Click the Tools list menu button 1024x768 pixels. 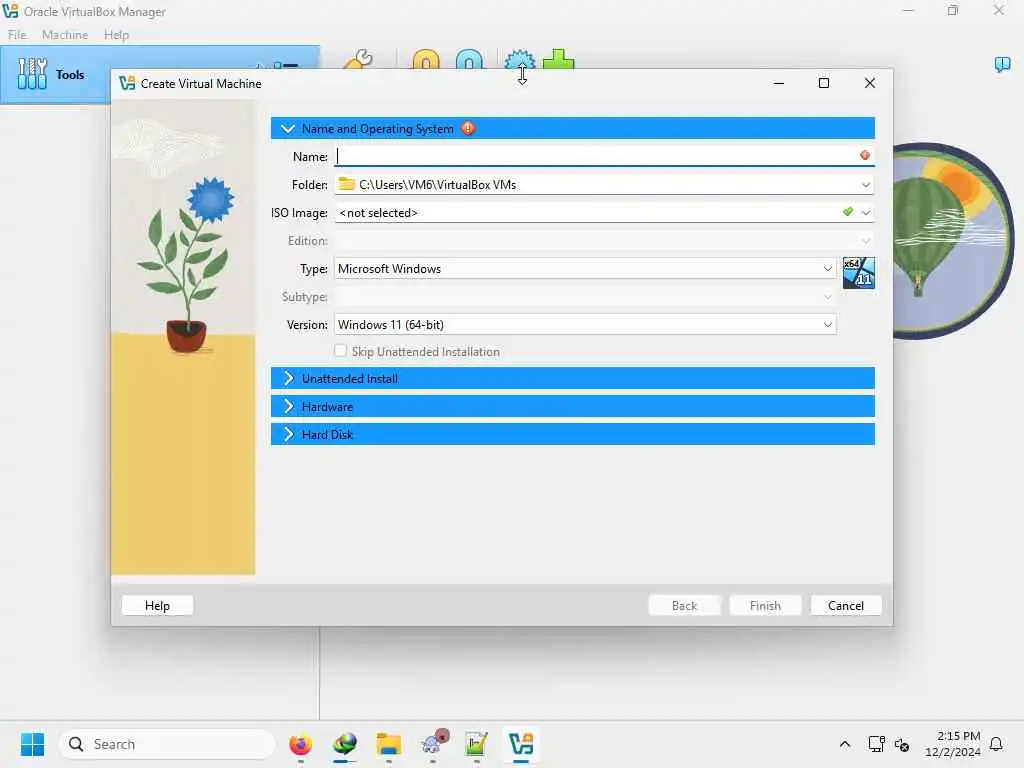(287, 65)
